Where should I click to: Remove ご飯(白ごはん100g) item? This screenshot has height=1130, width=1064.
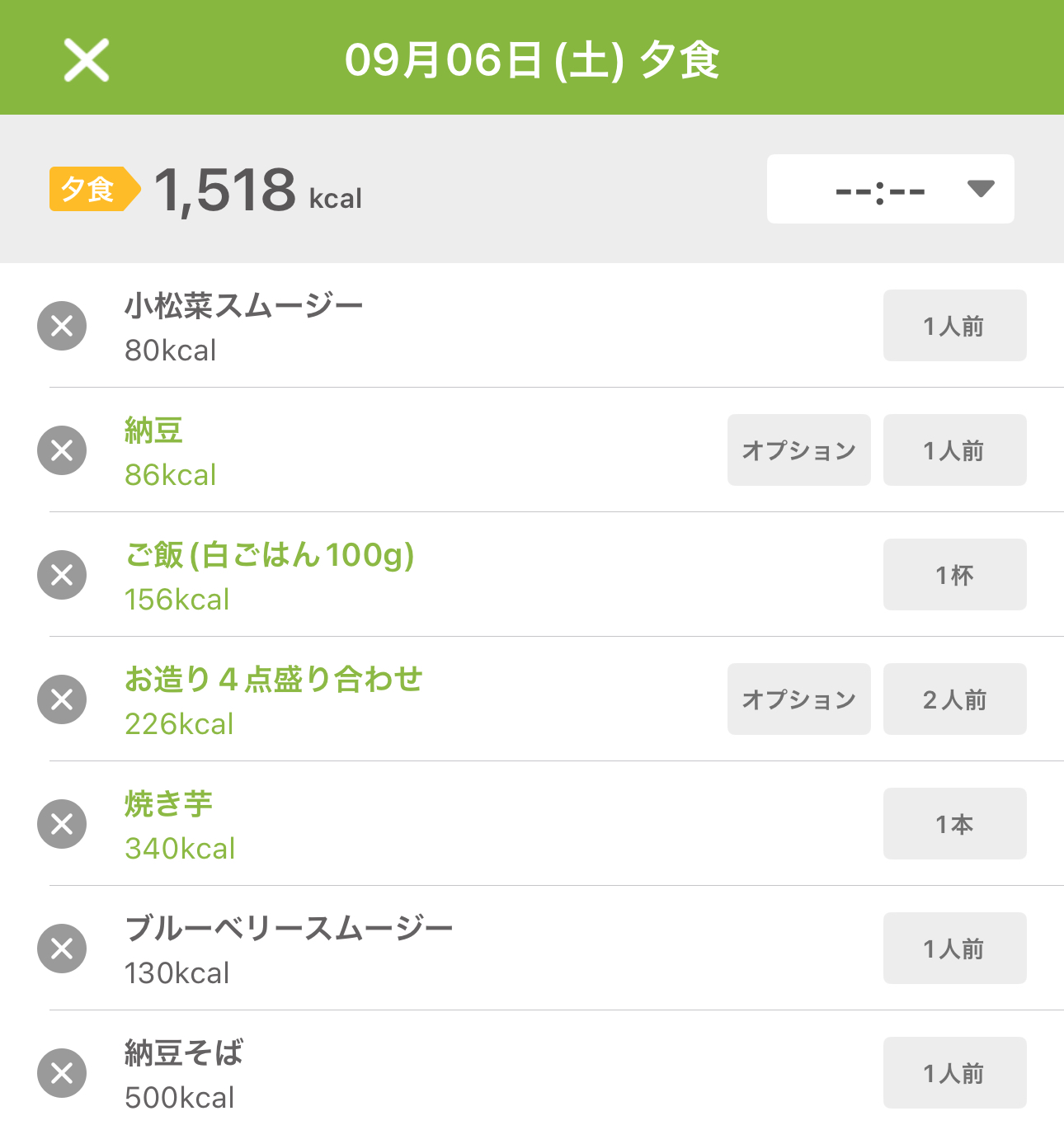(x=62, y=575)
